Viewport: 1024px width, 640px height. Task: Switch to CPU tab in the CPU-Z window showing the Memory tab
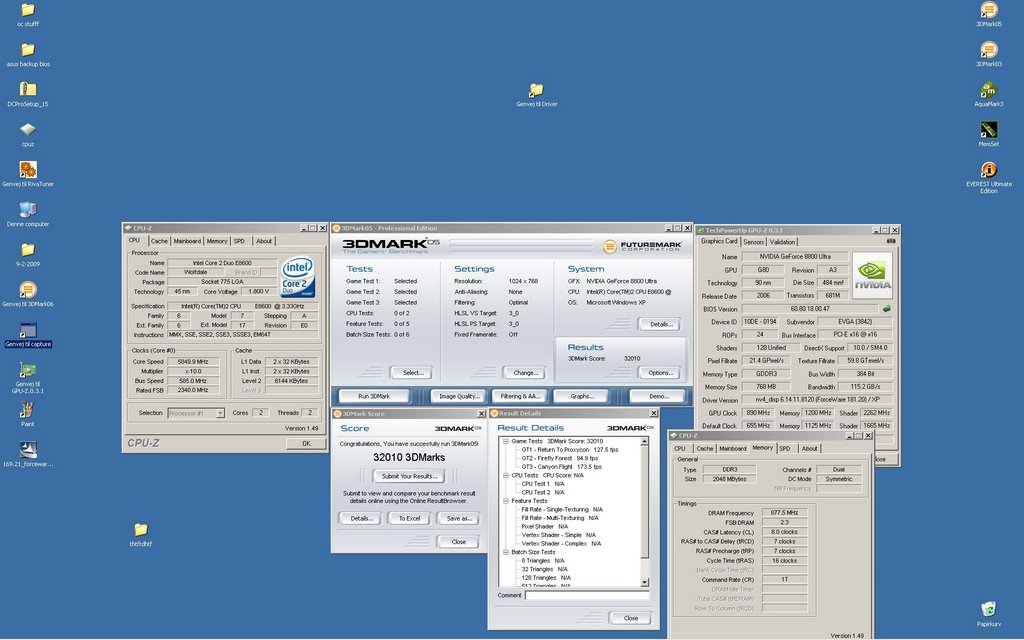(680, 449)
